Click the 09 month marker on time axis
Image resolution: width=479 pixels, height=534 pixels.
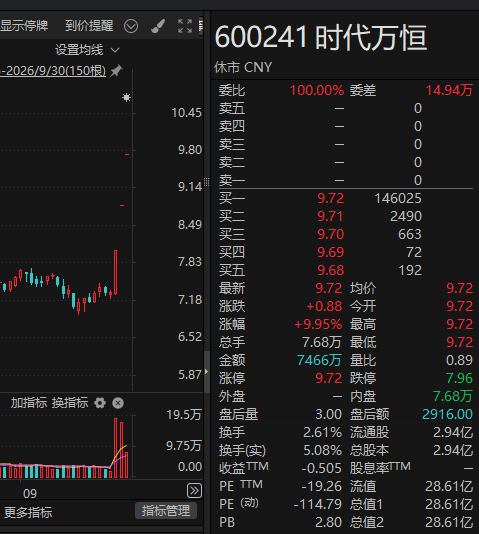[x=30, y=494]
